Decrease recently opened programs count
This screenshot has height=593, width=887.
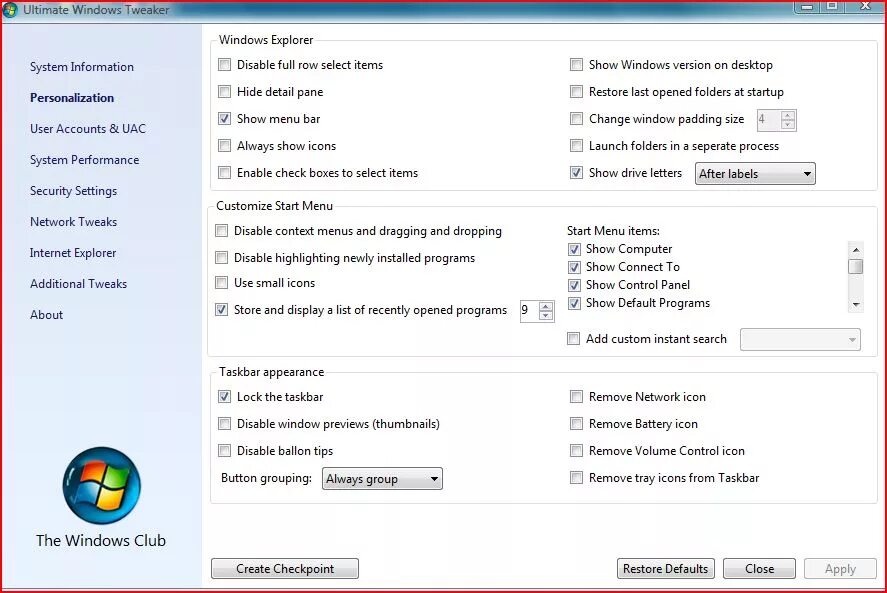coord(545,316)
